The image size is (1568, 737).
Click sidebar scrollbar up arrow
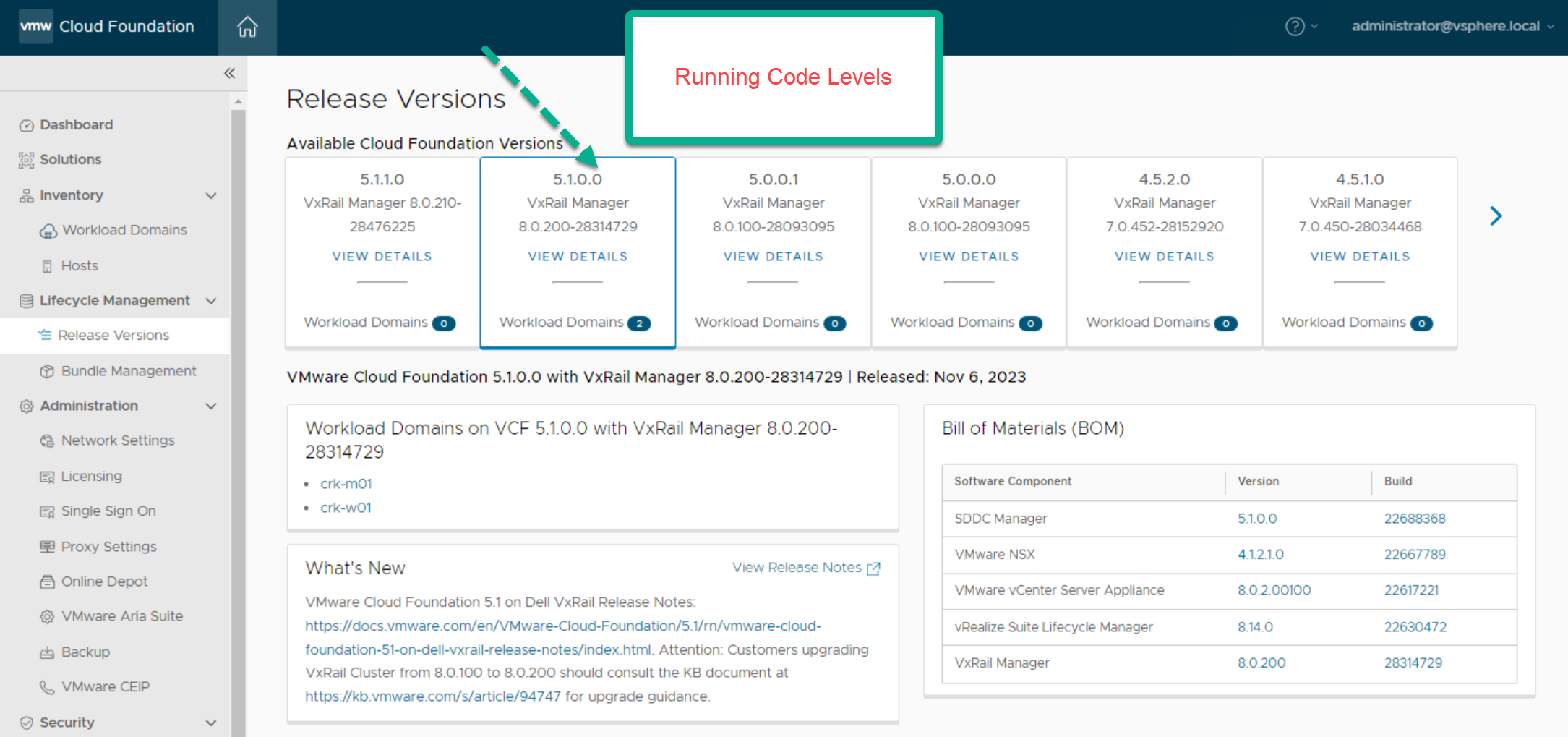(238, 103)
